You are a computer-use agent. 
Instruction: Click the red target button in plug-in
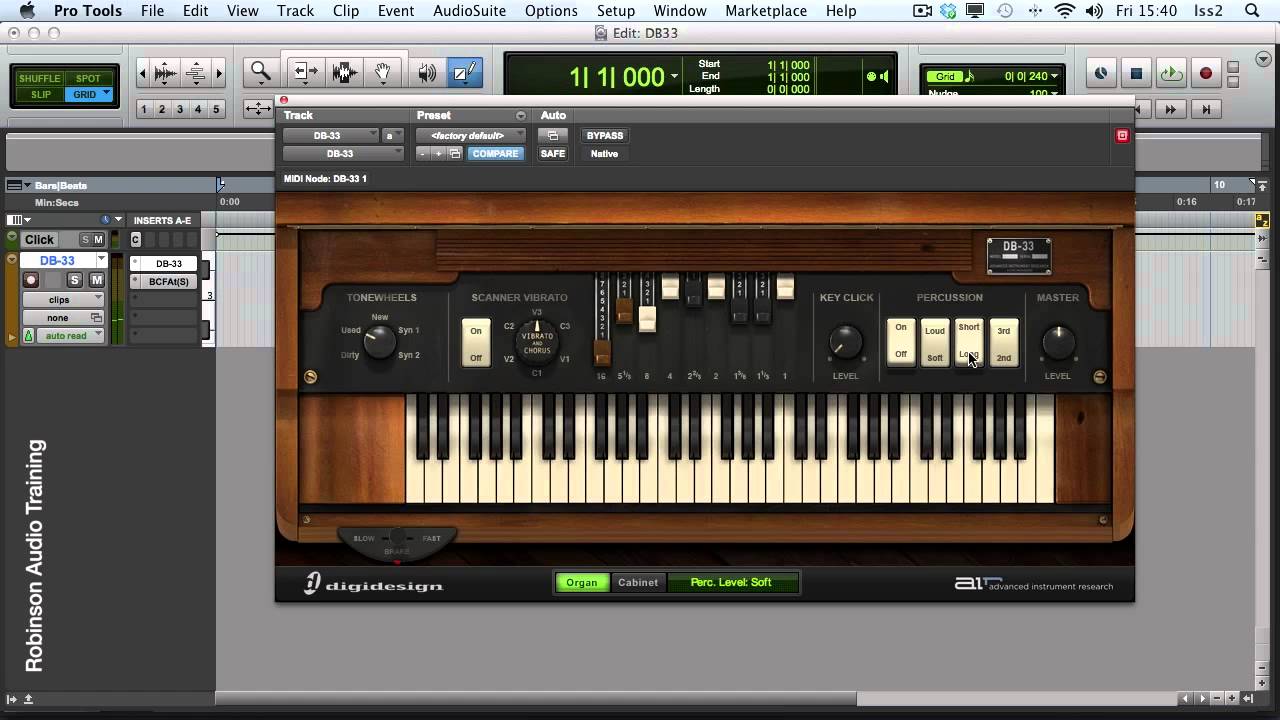click(1122, 135)
